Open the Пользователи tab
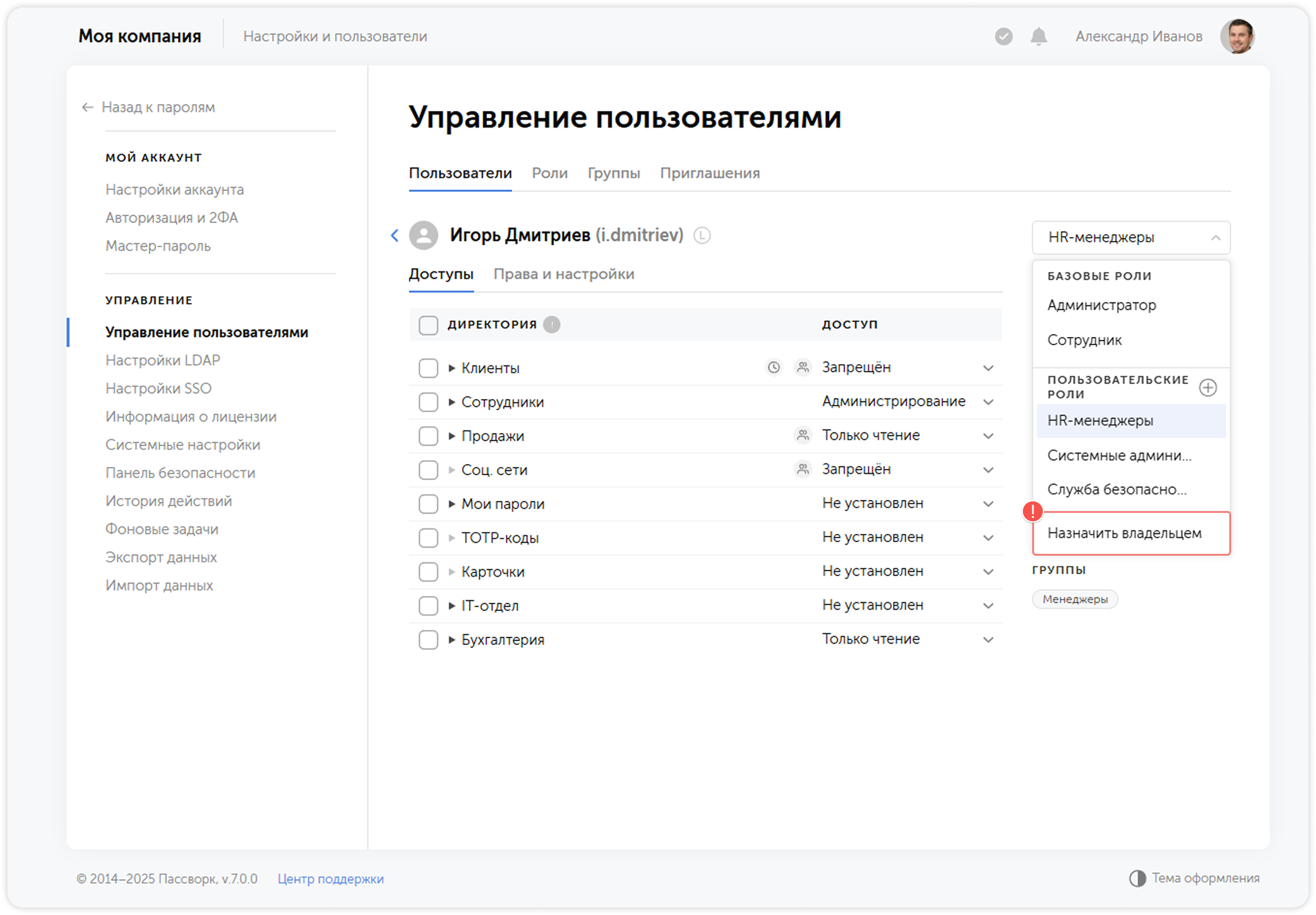The height and width of the screenshot is (915, 1316). (460, 173)
